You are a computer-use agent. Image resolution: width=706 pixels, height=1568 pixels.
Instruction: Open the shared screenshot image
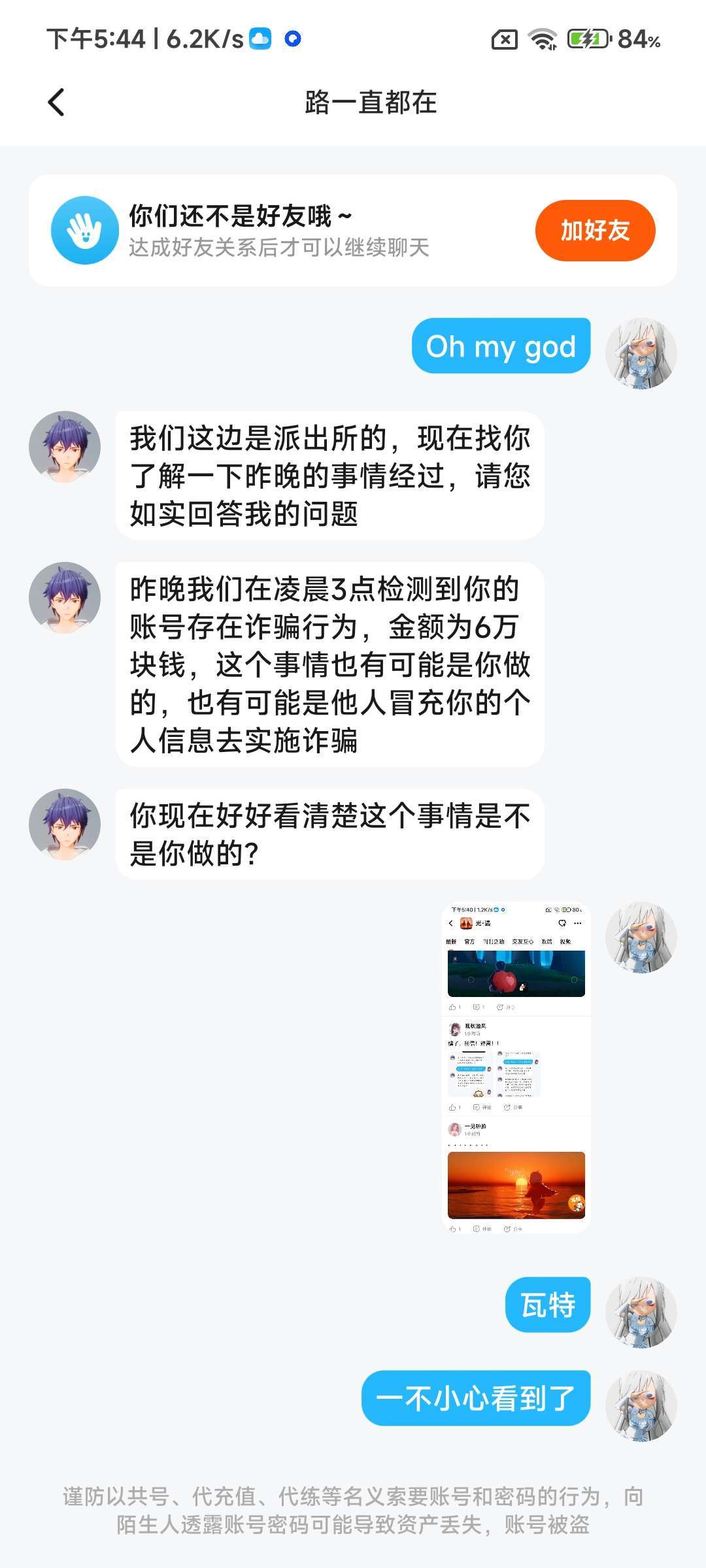pyautogui.click(x=516, y=1068)
